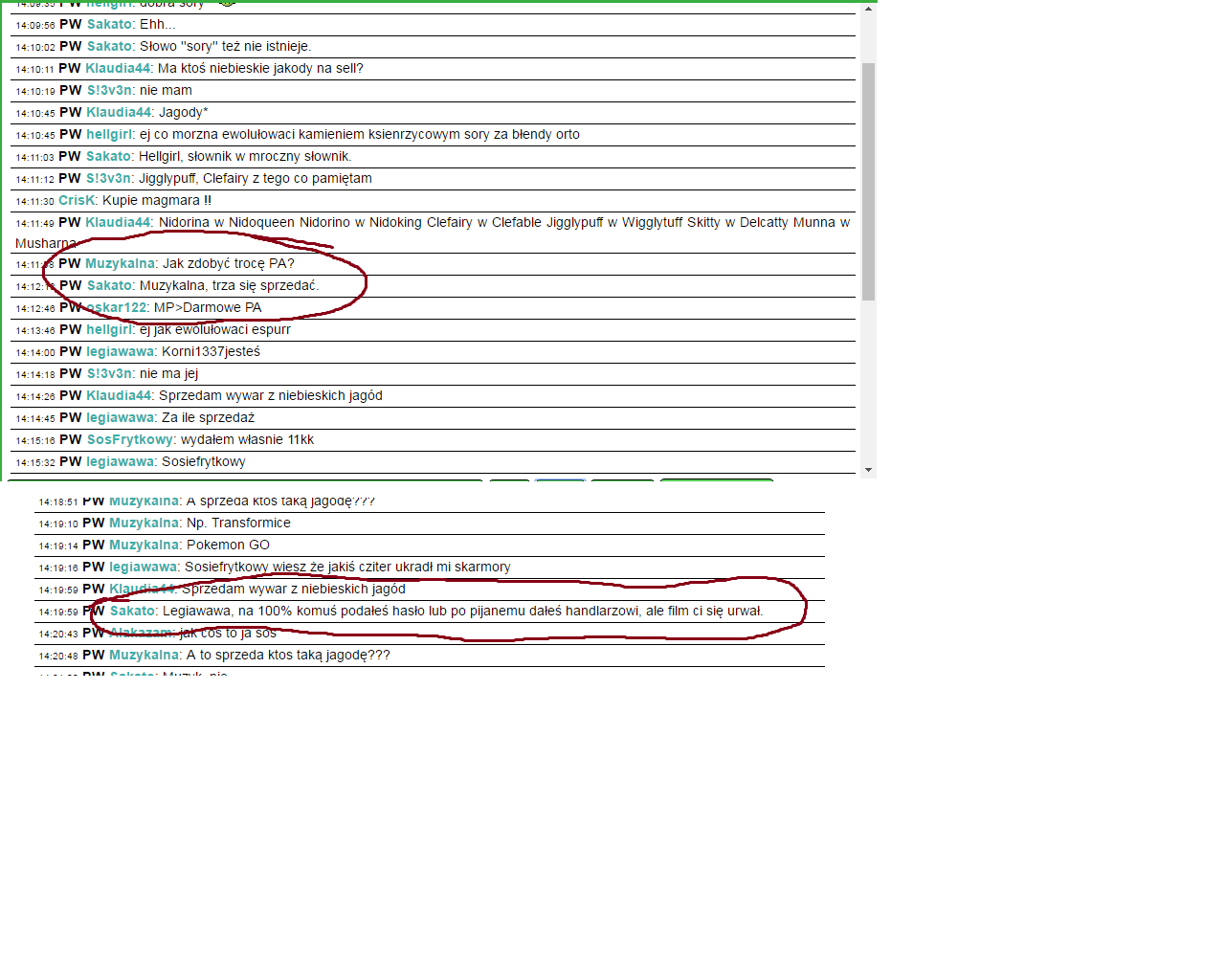1225x980 pixels.
Task: Click Sakato's name in the słownik message
Action: tap(109, 157)
